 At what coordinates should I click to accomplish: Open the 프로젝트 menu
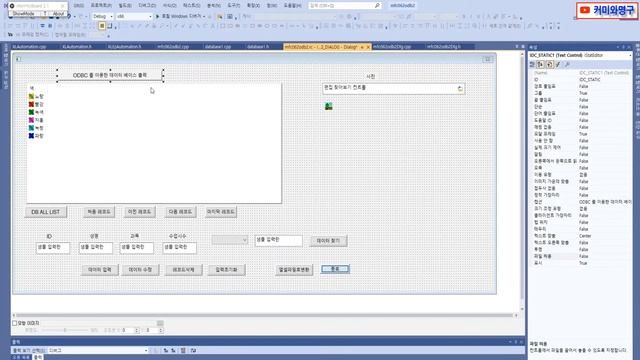(101, 6)
